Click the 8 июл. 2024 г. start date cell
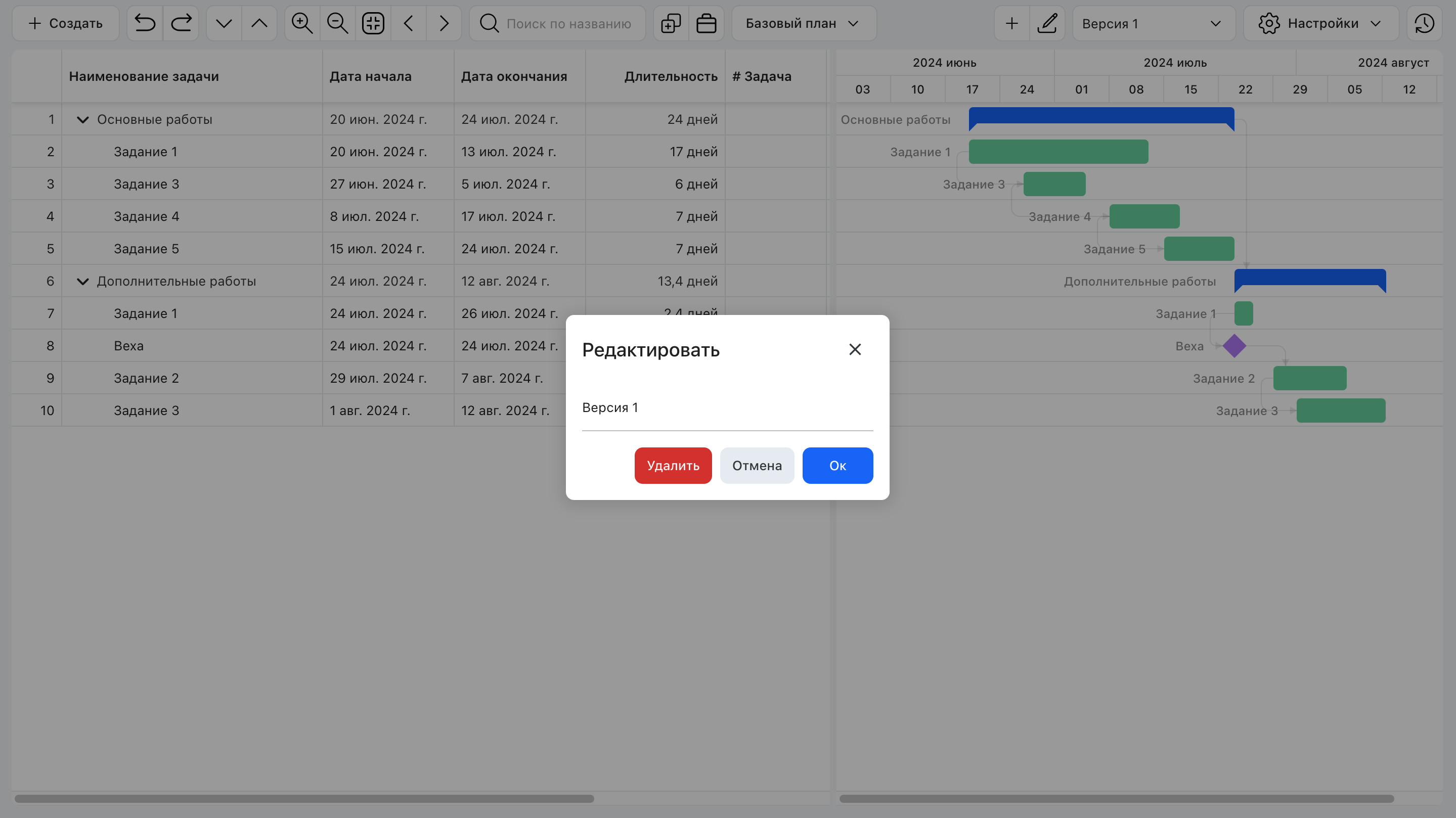The width and height of the screenshot is (1456, 818). tap(388, 216)
